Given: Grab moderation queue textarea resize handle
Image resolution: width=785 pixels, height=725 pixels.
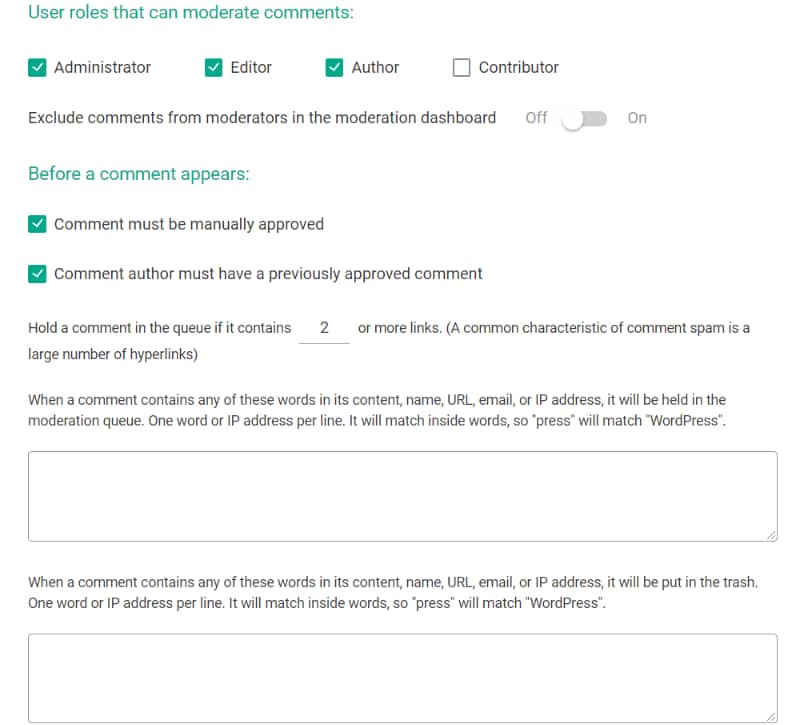Looking at the screenshot, I should click(771, 536).
